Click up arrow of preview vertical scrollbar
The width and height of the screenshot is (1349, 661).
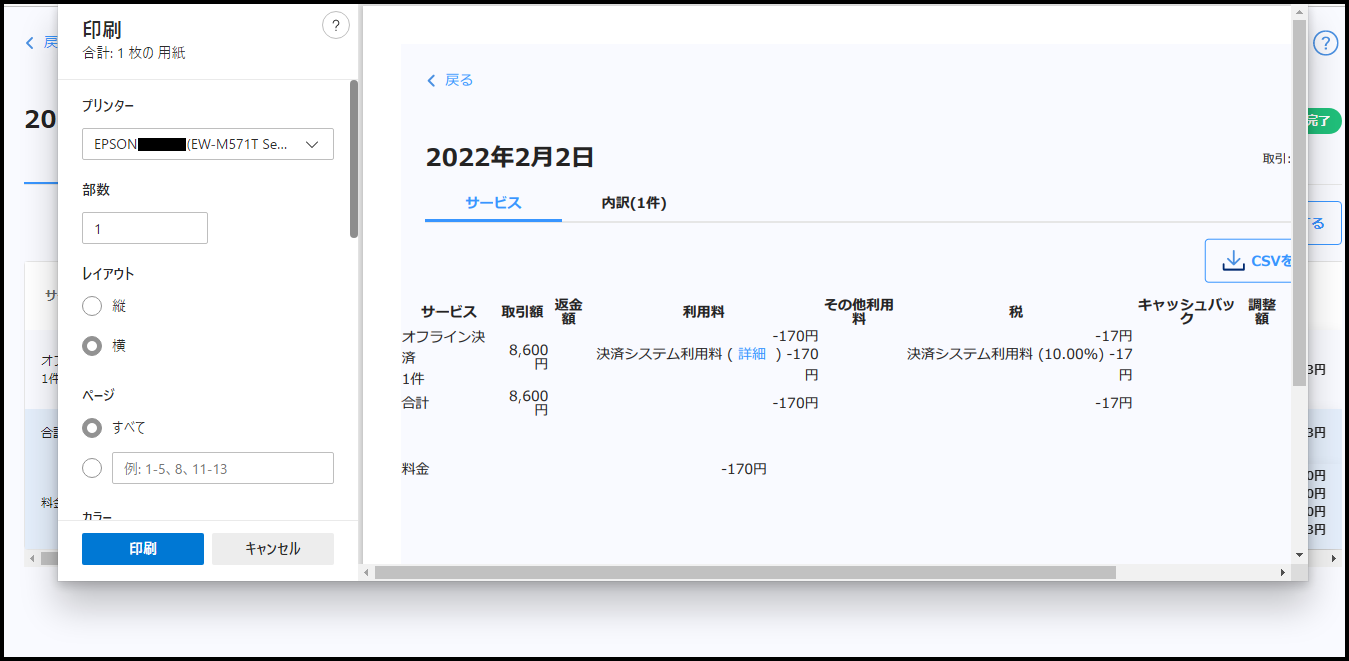[x=1299, y=12]
